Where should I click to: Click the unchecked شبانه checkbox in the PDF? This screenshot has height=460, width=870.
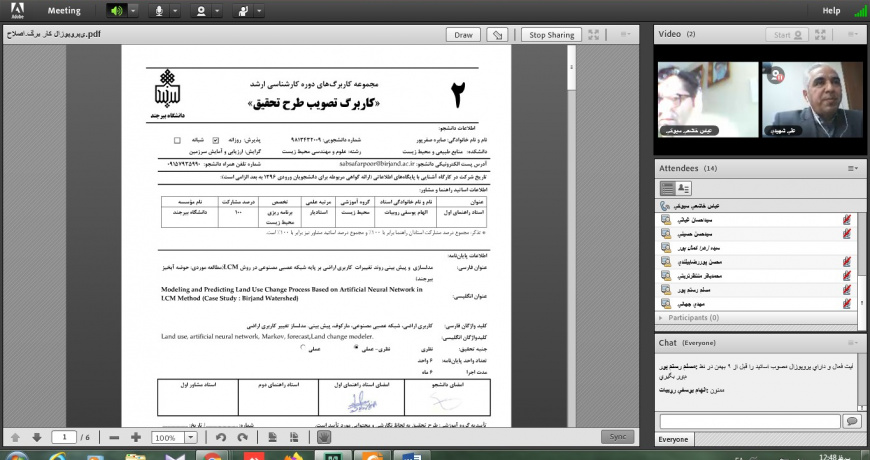coord(177,140)
